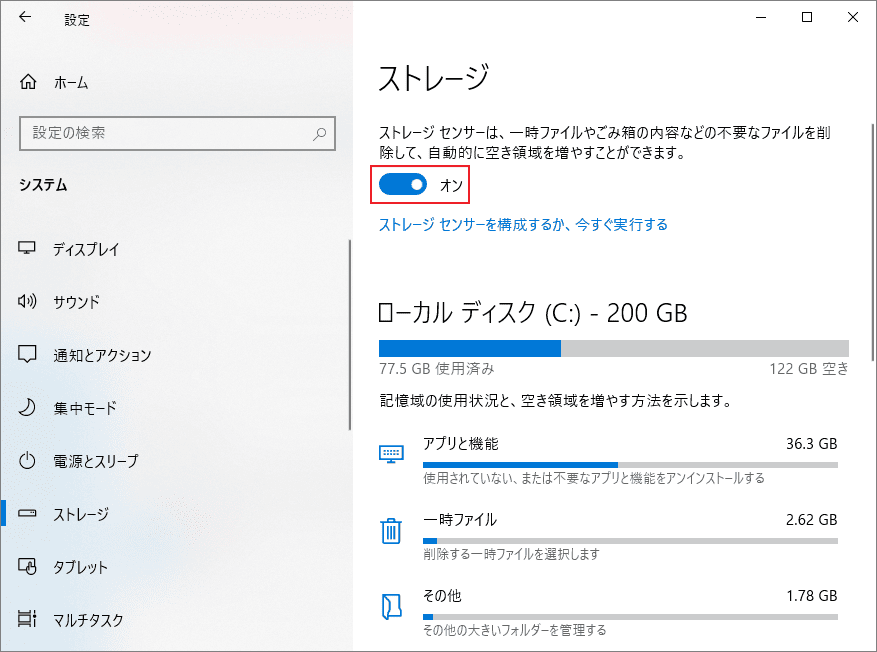Click the home icon in the sidebar
This screenshot has height=652, width=877.
click(31, 82)
